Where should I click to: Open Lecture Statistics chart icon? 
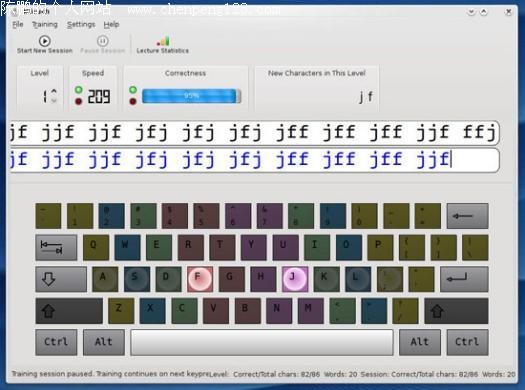(163, 41)
